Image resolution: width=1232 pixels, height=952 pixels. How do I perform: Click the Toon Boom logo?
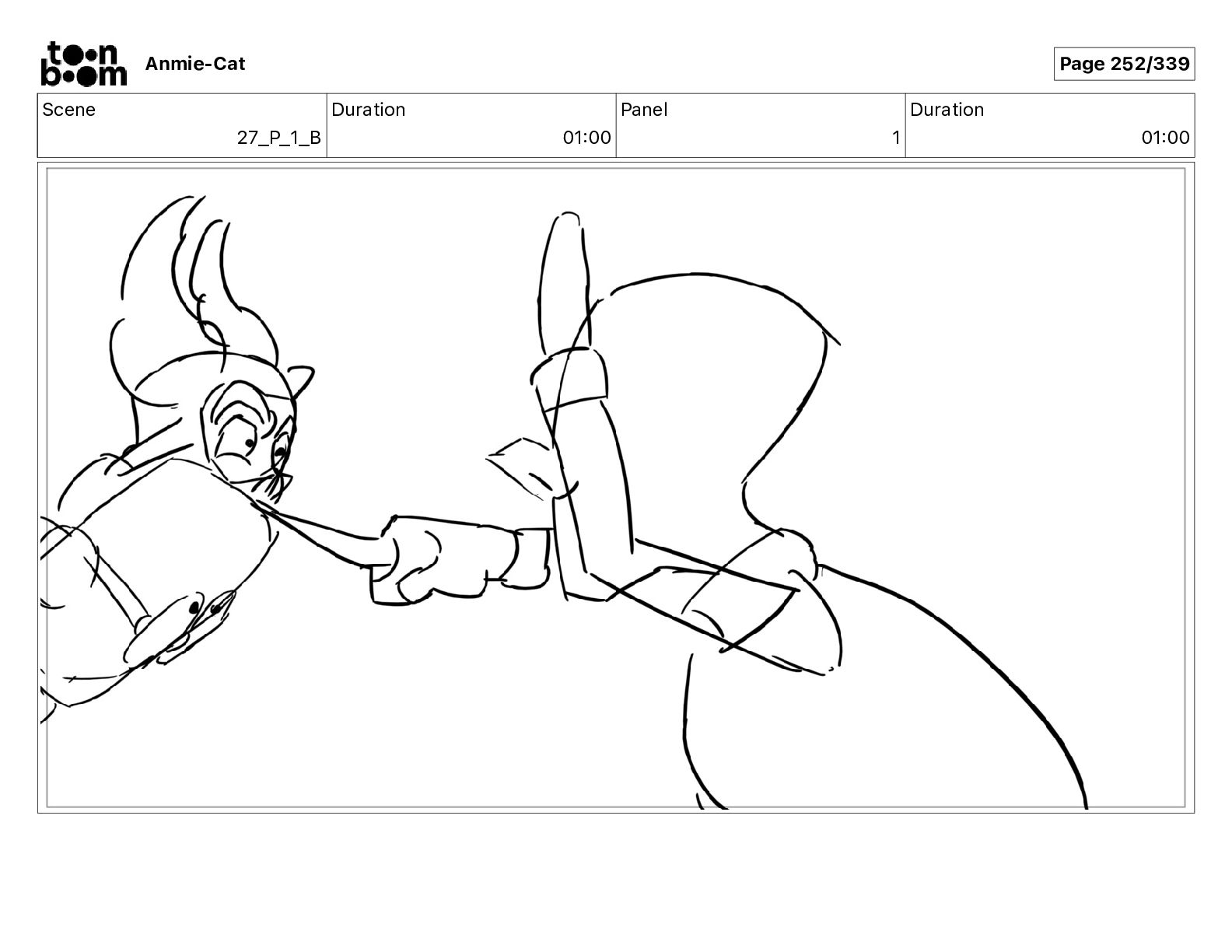coord(83,64)
